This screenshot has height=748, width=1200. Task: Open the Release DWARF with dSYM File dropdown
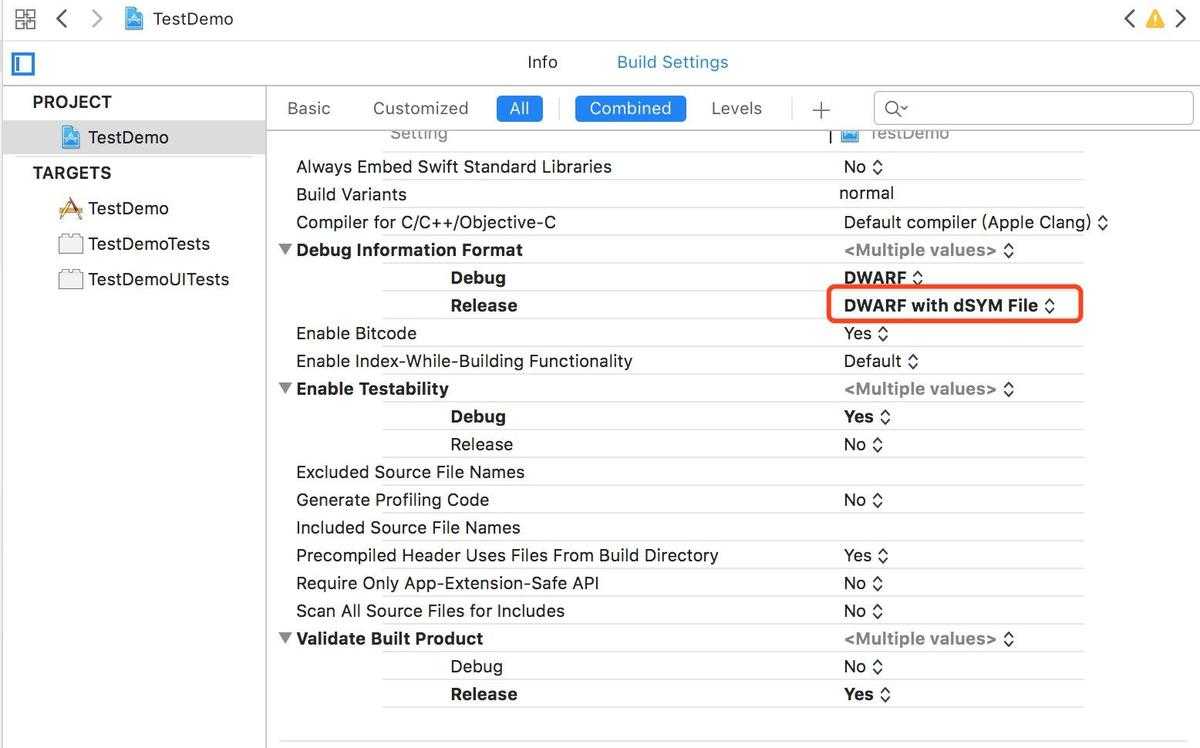[x=950, y=306]
